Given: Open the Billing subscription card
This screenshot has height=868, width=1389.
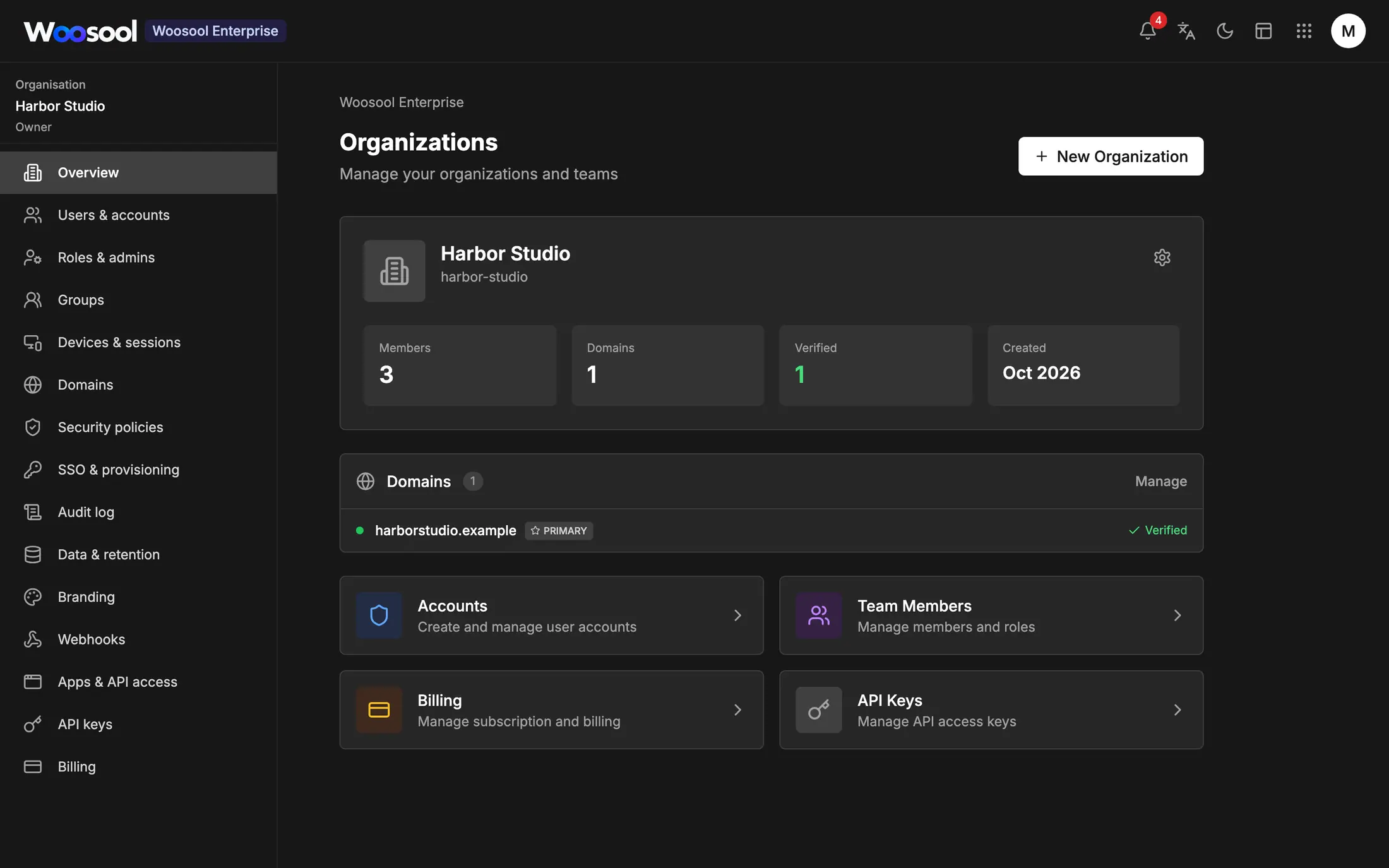Looking at the screenshot, I should tap(551, 710).
